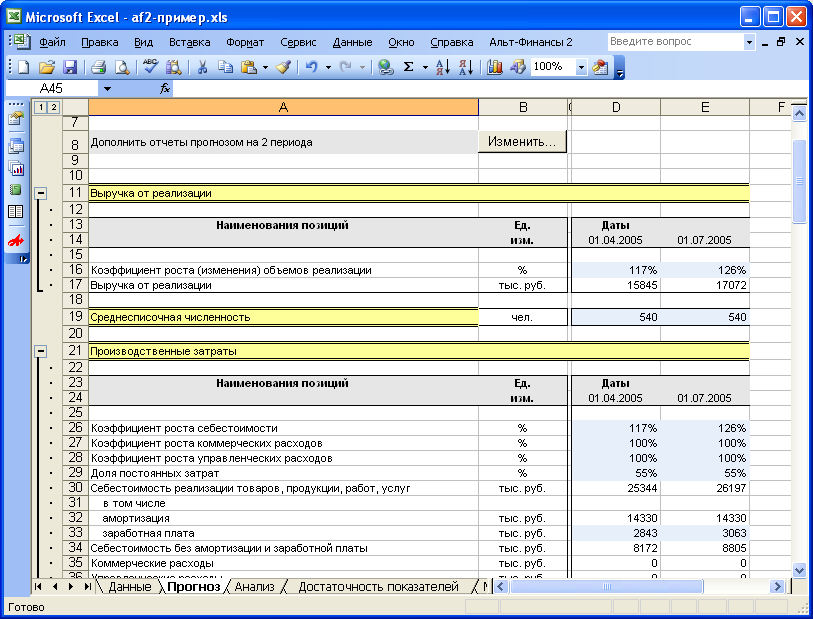Show outline level 1
This screenshot has width=813, height=619.
coord(40,108)
